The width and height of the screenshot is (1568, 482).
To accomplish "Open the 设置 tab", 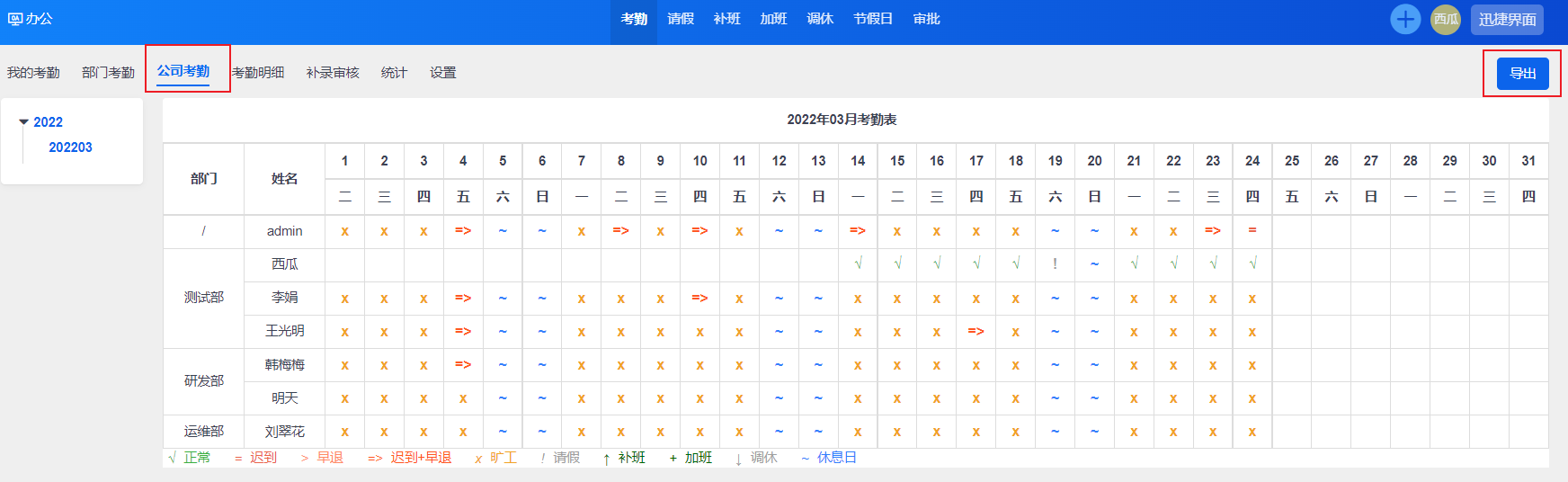I will (x=442, y=73).
